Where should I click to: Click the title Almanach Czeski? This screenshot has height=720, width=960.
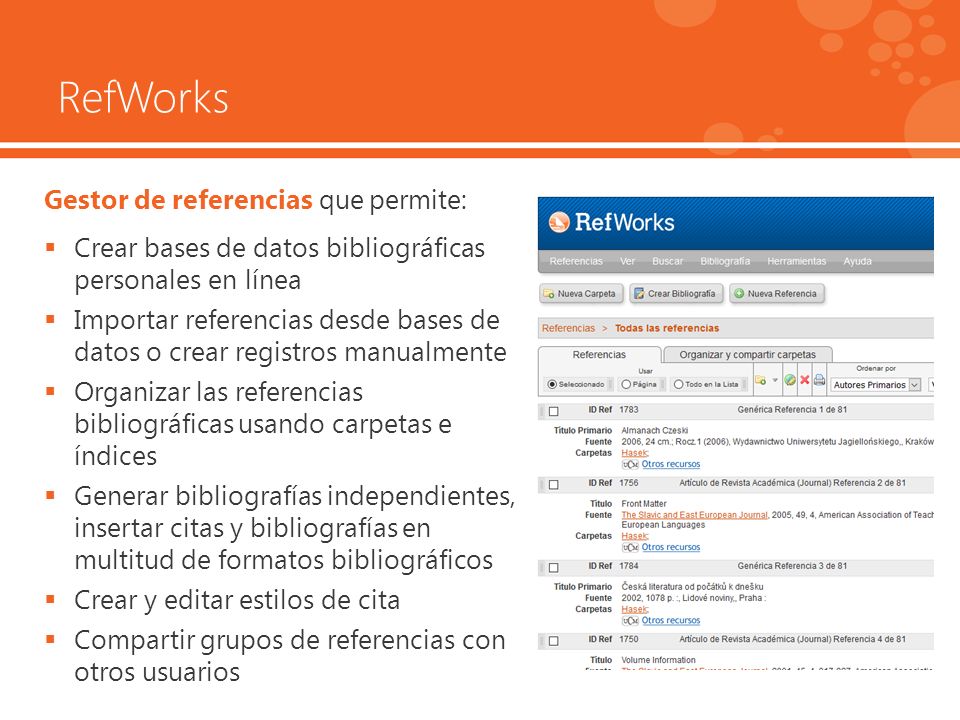[654, 430]
